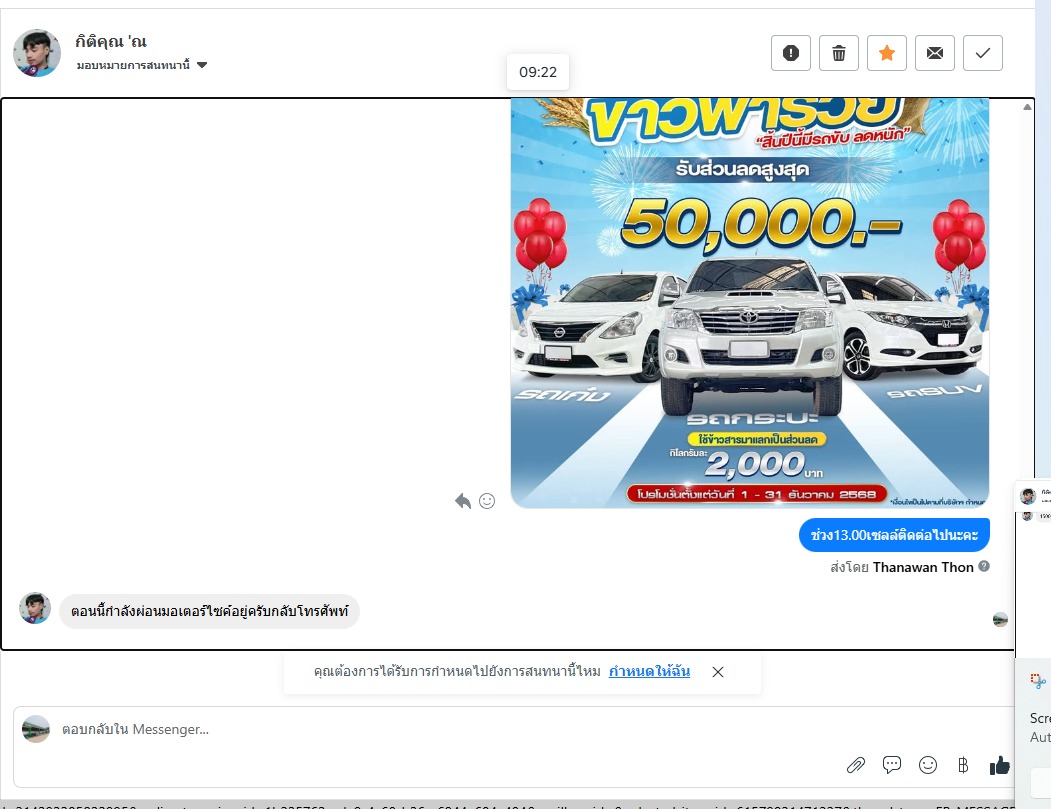Click customer avatar beside incoming message

(x=35, y=608)
